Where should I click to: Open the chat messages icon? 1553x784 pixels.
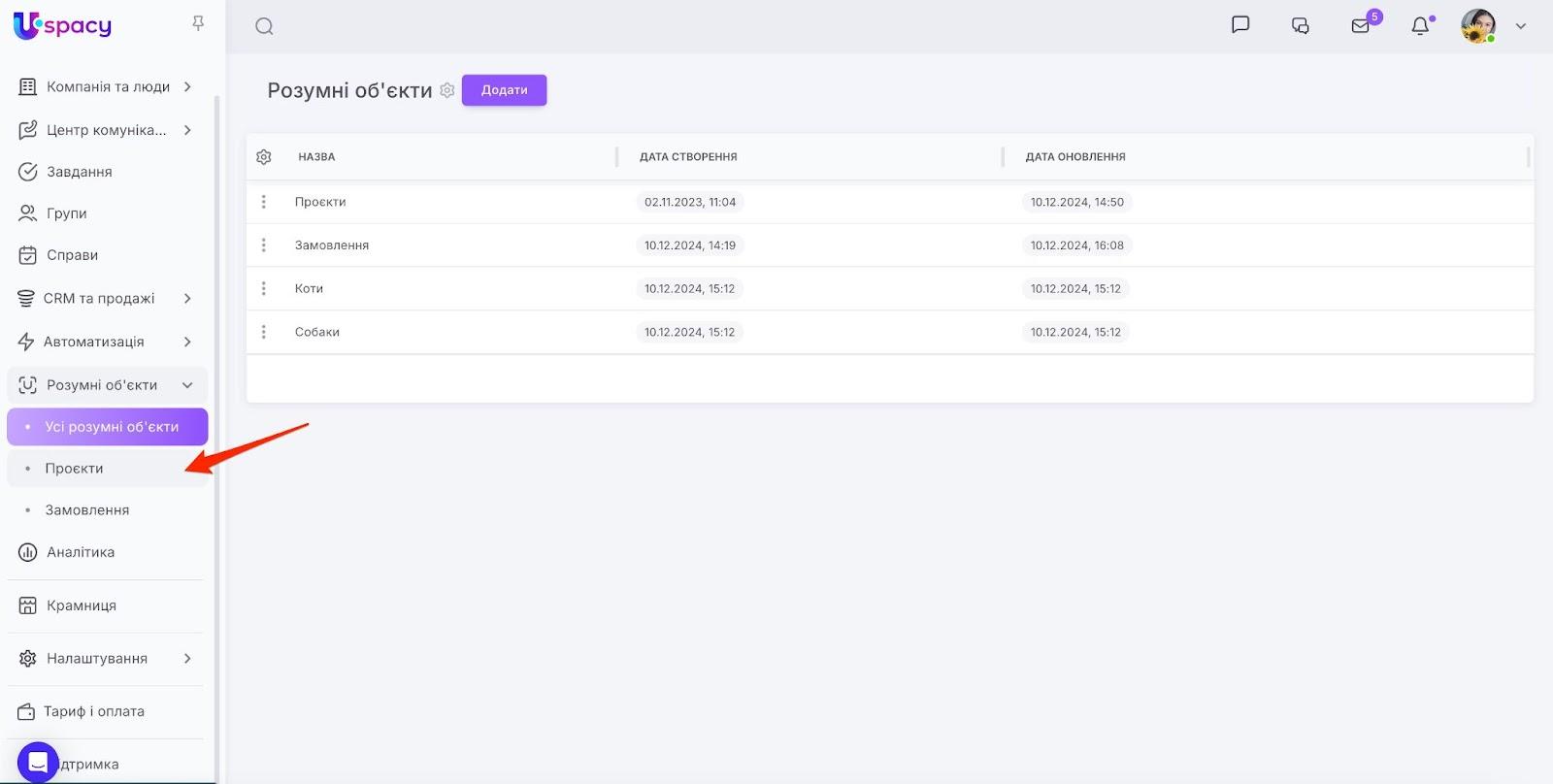(x=1239, y=25)
